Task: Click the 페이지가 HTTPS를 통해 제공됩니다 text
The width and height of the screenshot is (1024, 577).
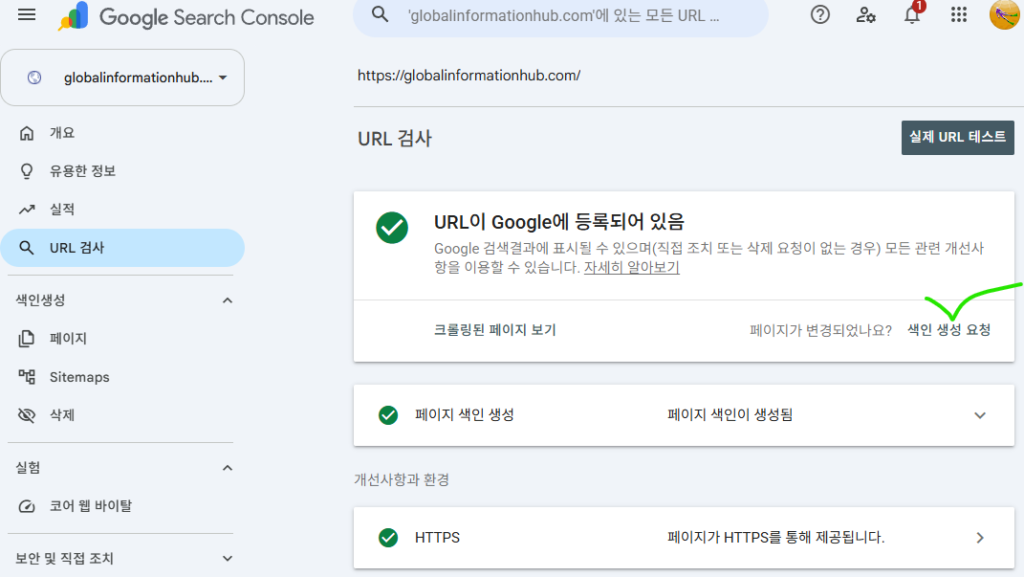Action: point(776,538)
